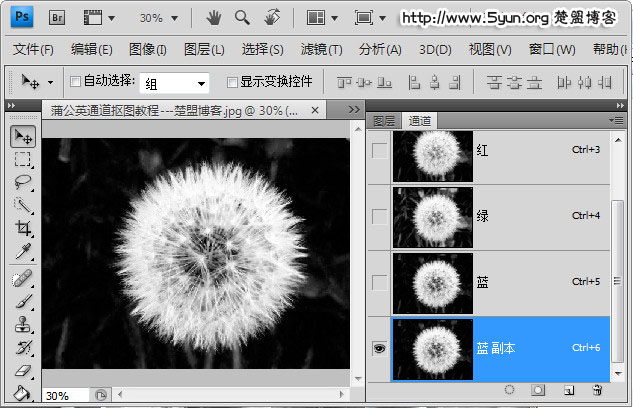Screen dimensions: 633x408
Task: Delete current channel using trash icon
Action: (597, 389)
